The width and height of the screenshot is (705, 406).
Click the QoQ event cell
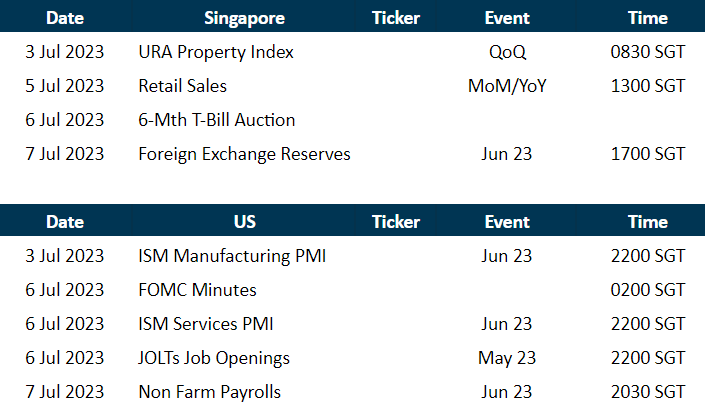[507, 52]
